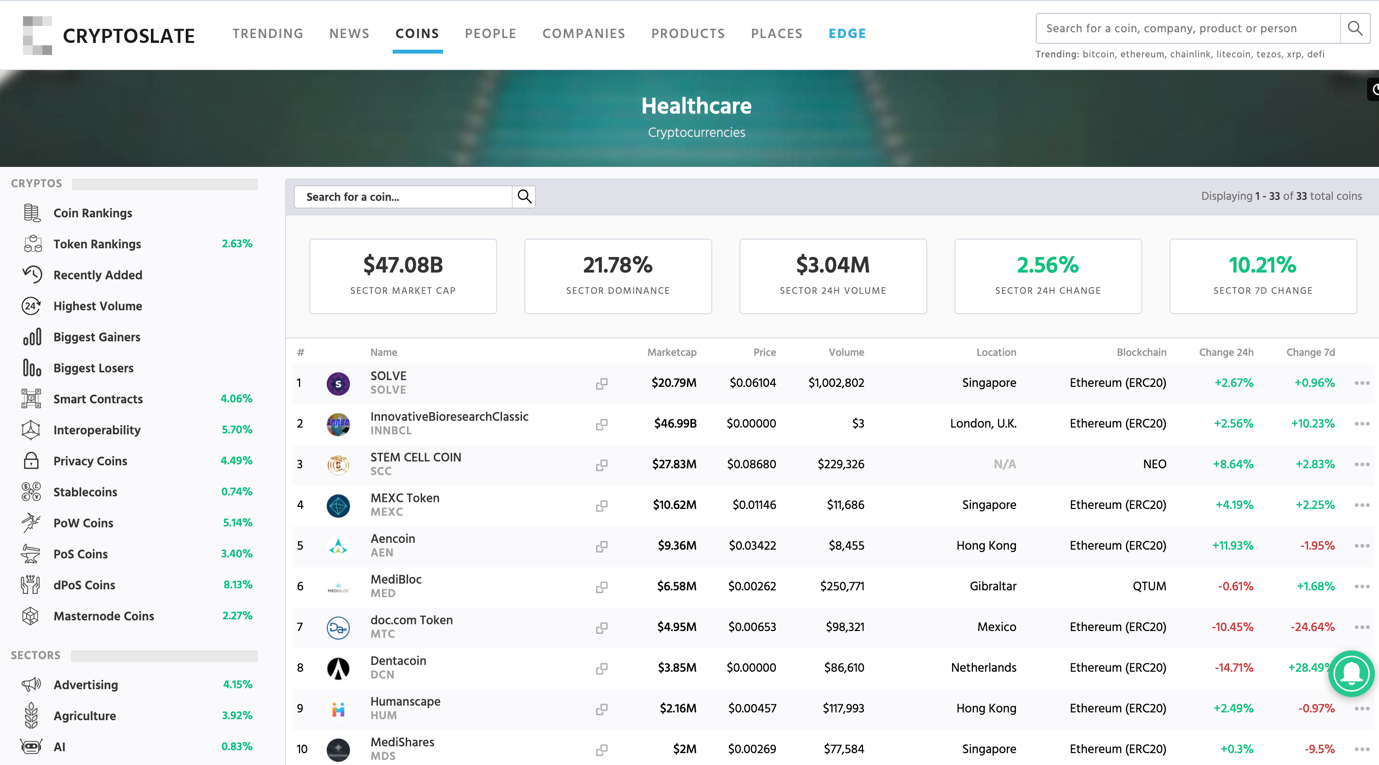Image resolution: width=1379 pixels, height=765 pixels.
Task: Open more options for doc.com Token row
Action: point(1362,627)
